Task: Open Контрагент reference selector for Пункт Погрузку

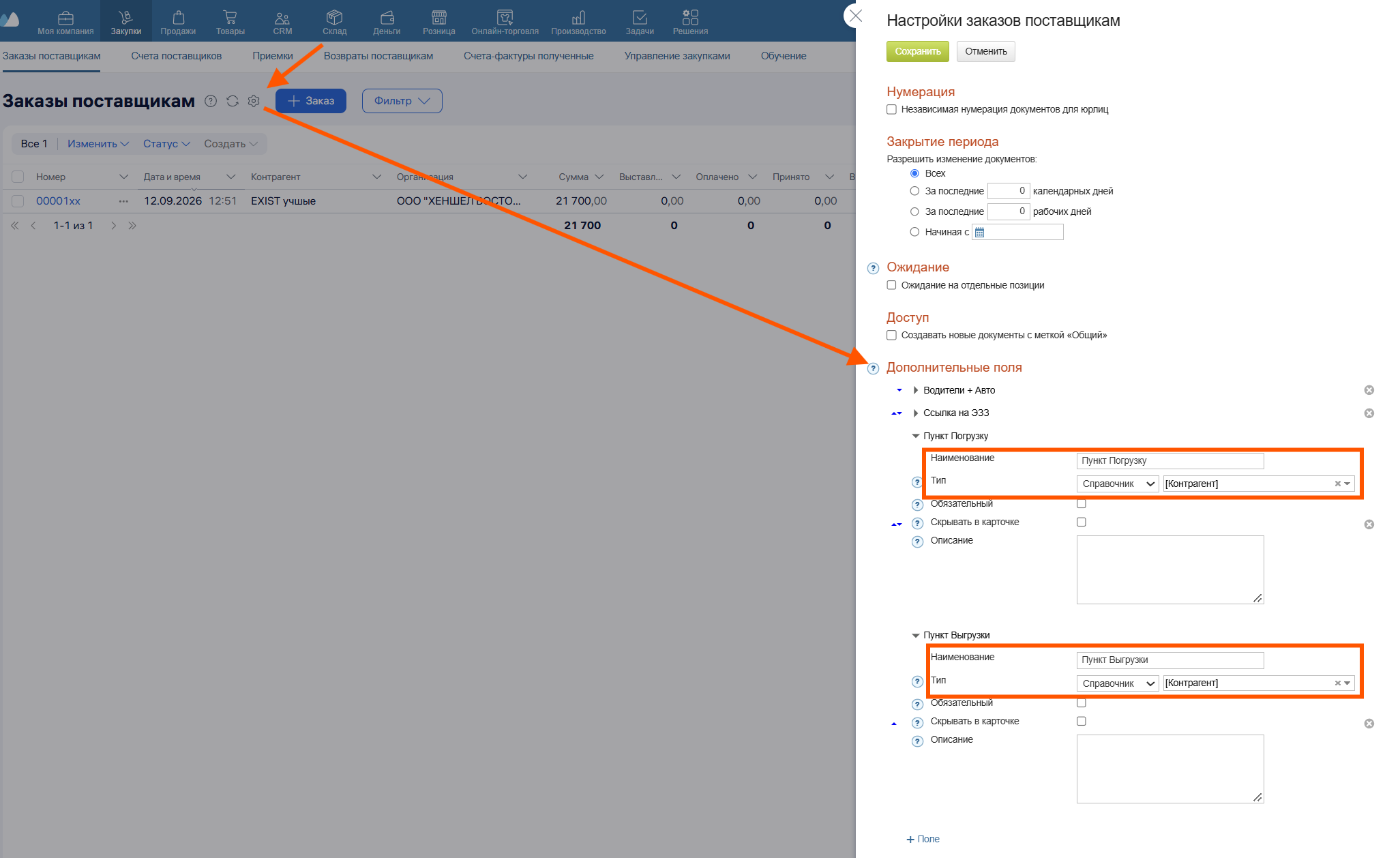Action: (1258, 484)
